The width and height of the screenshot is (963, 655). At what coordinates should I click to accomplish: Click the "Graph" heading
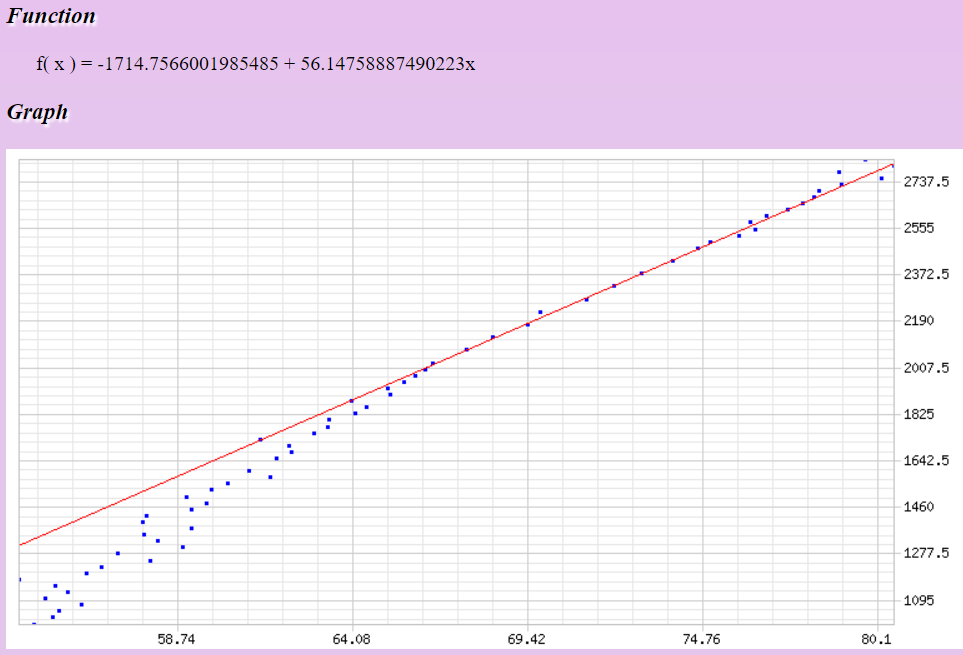[x=37, y=112]
